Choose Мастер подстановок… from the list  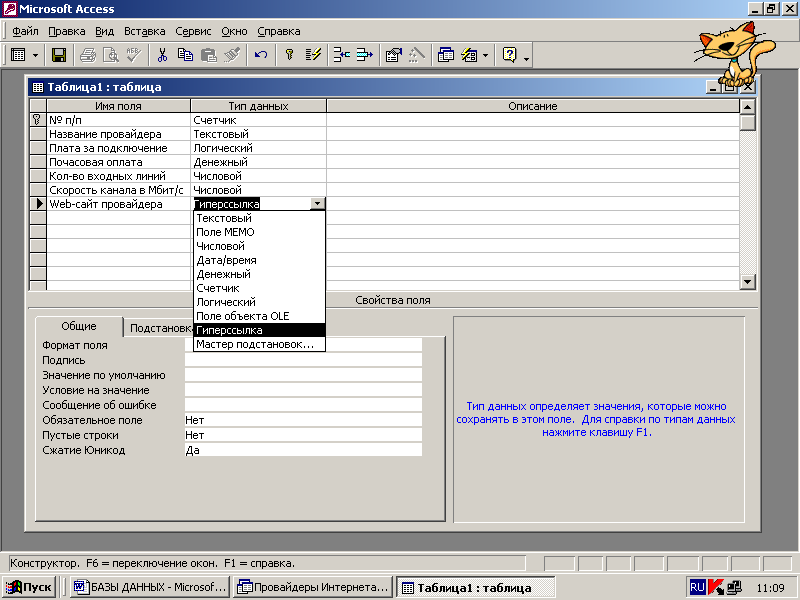260,344
